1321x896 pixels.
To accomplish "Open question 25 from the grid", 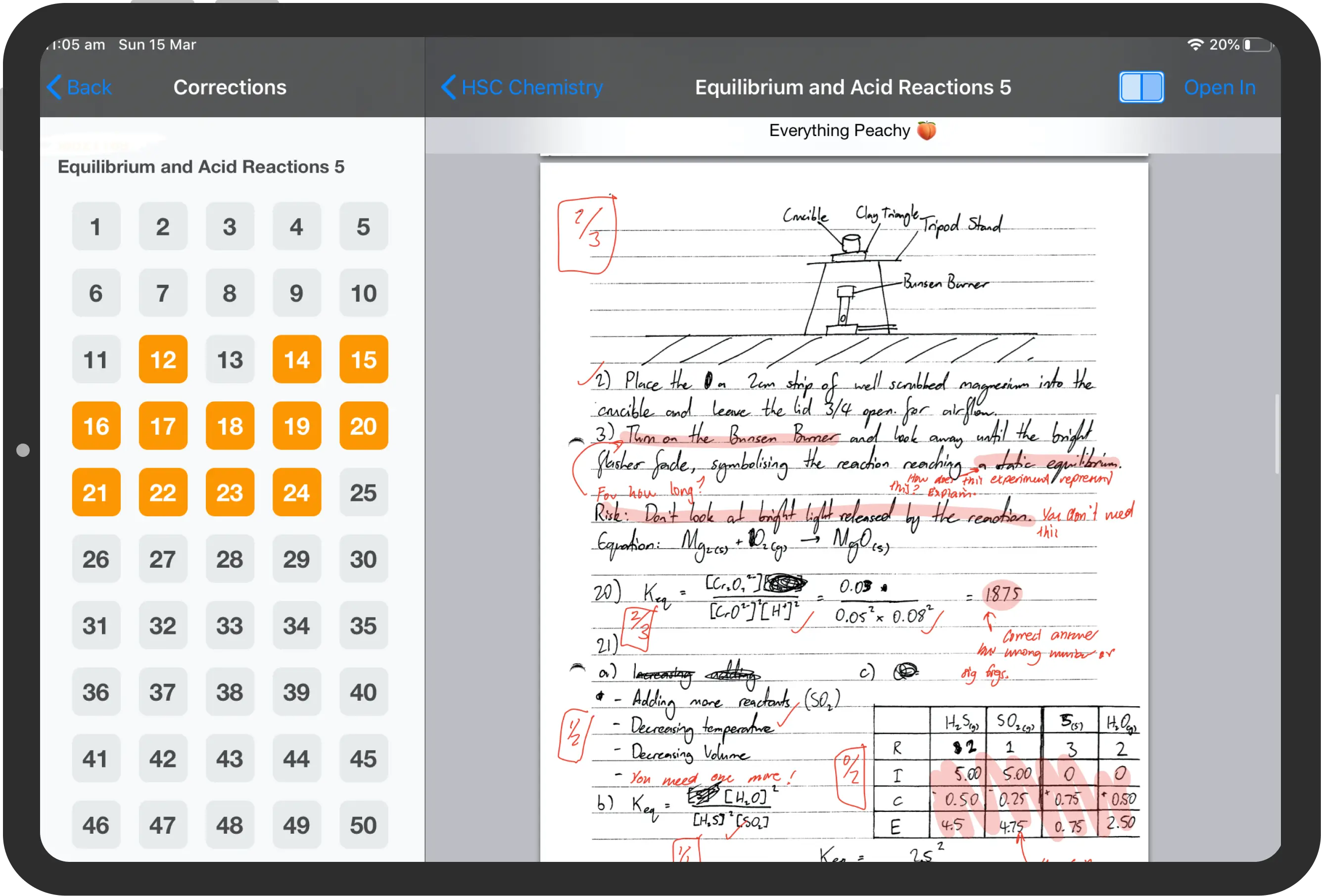I will point(363,492).
